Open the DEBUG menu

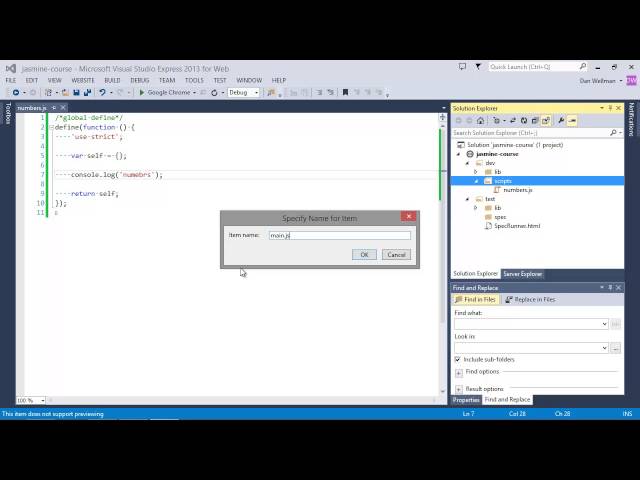(140, 80)
